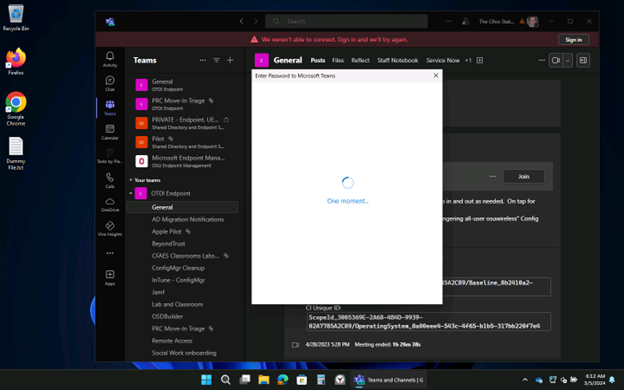Open pinned PRC Move-In Triage channel
The image size is (624, 390).
click(182, 104)
